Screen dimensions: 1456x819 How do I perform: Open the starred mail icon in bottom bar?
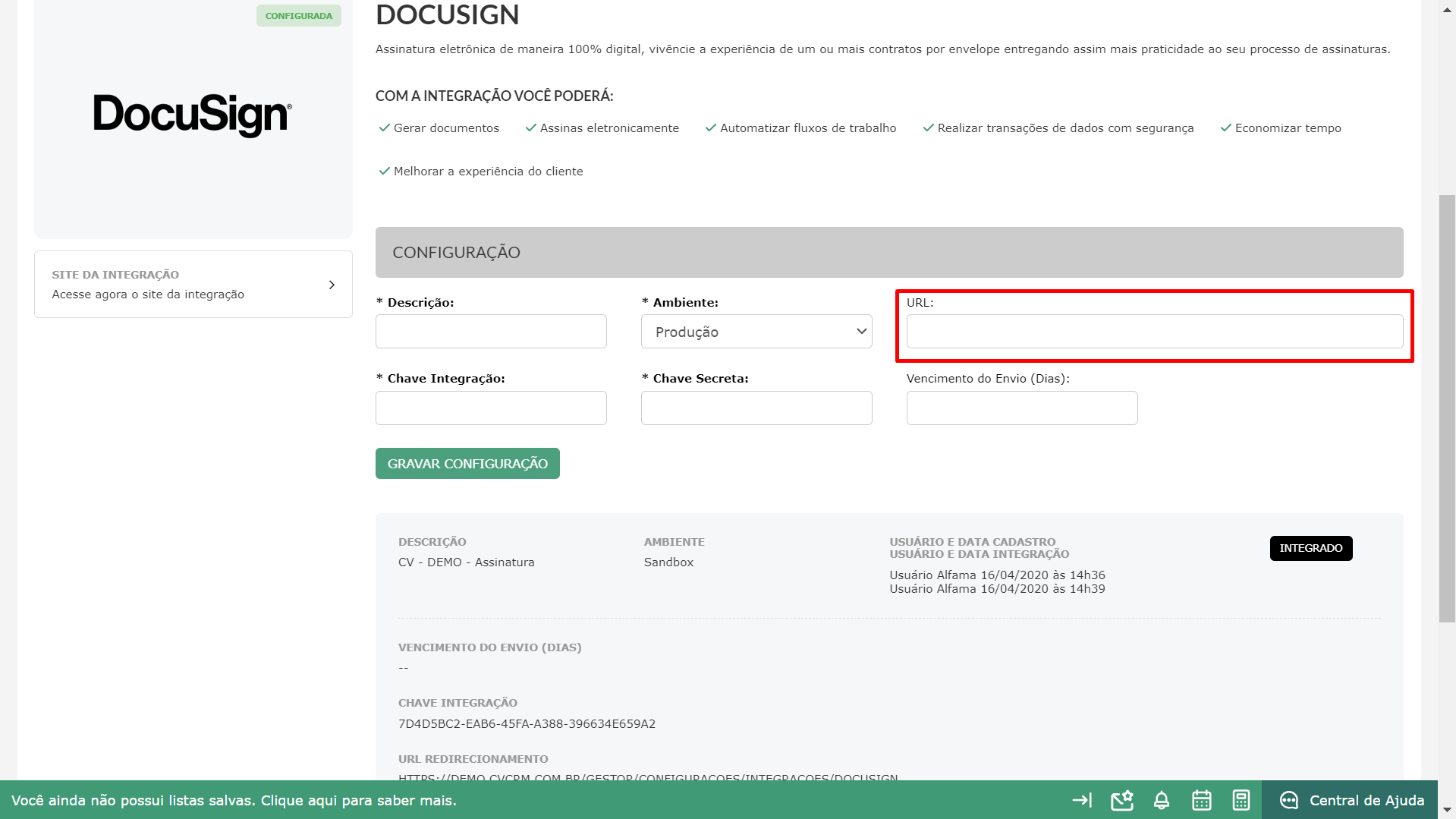pos(1122,800)
